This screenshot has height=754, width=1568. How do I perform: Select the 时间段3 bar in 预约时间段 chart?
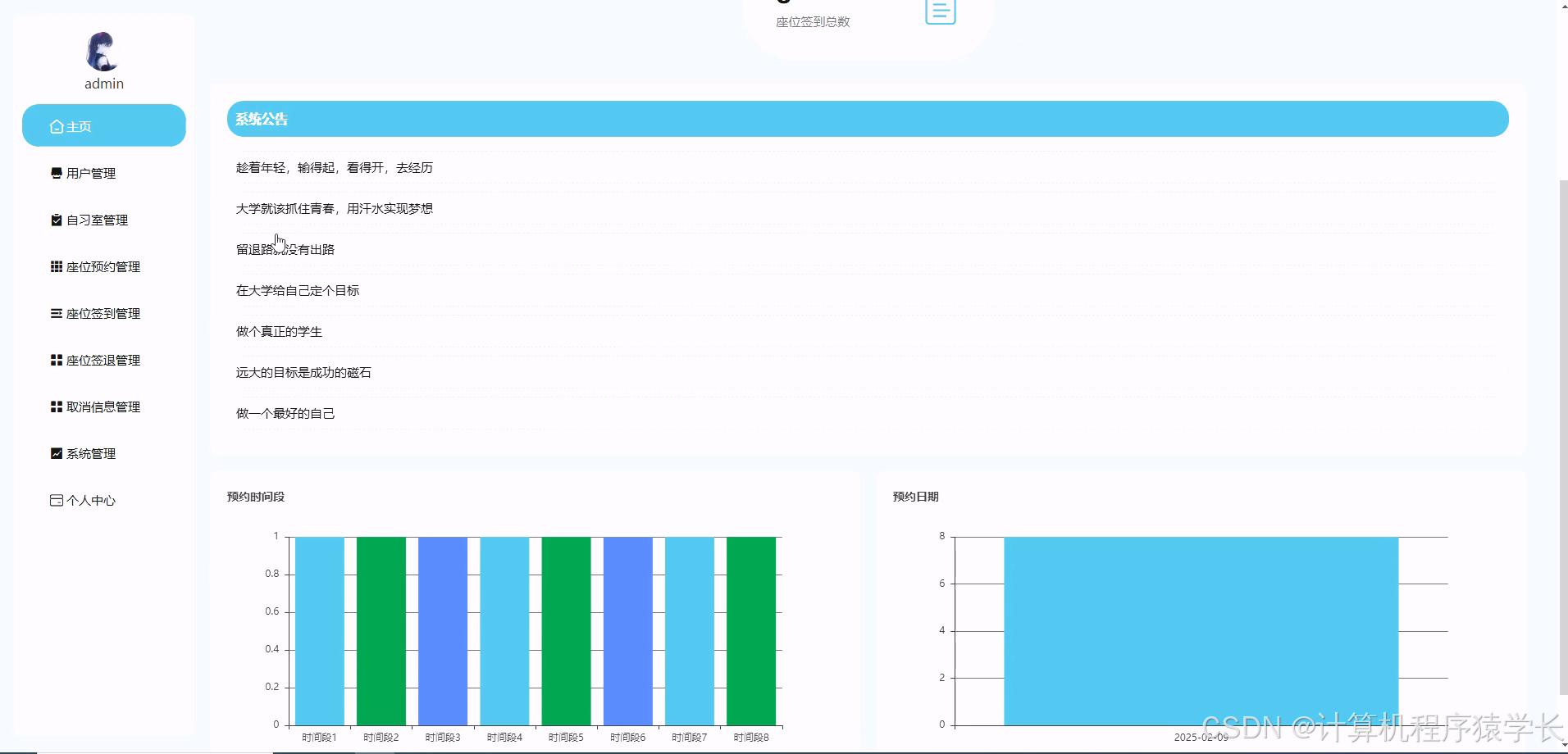pyautogui.click(x=443, y=631)
